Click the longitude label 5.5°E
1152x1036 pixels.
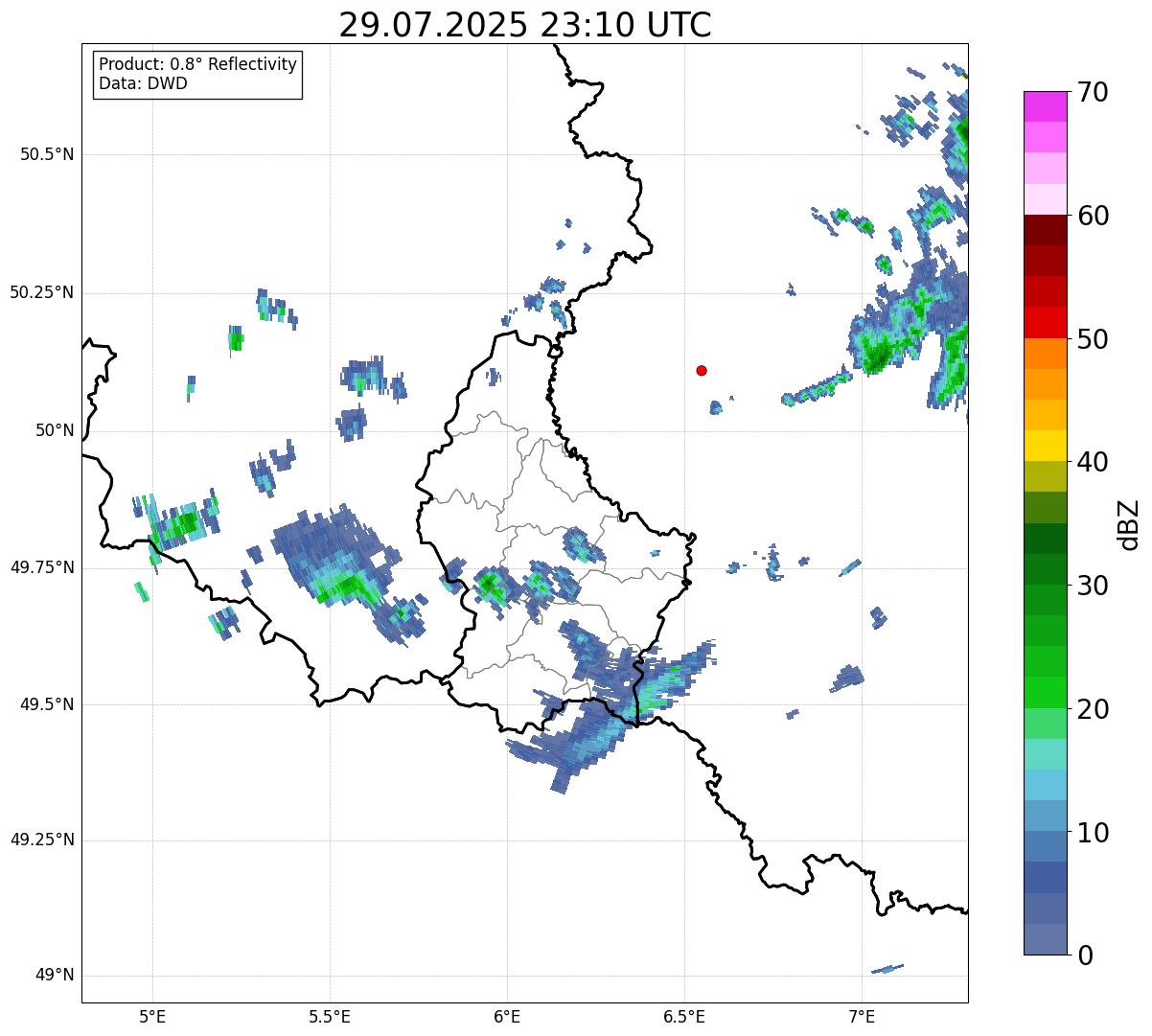pyautogui.click(x=330, y=1016)
